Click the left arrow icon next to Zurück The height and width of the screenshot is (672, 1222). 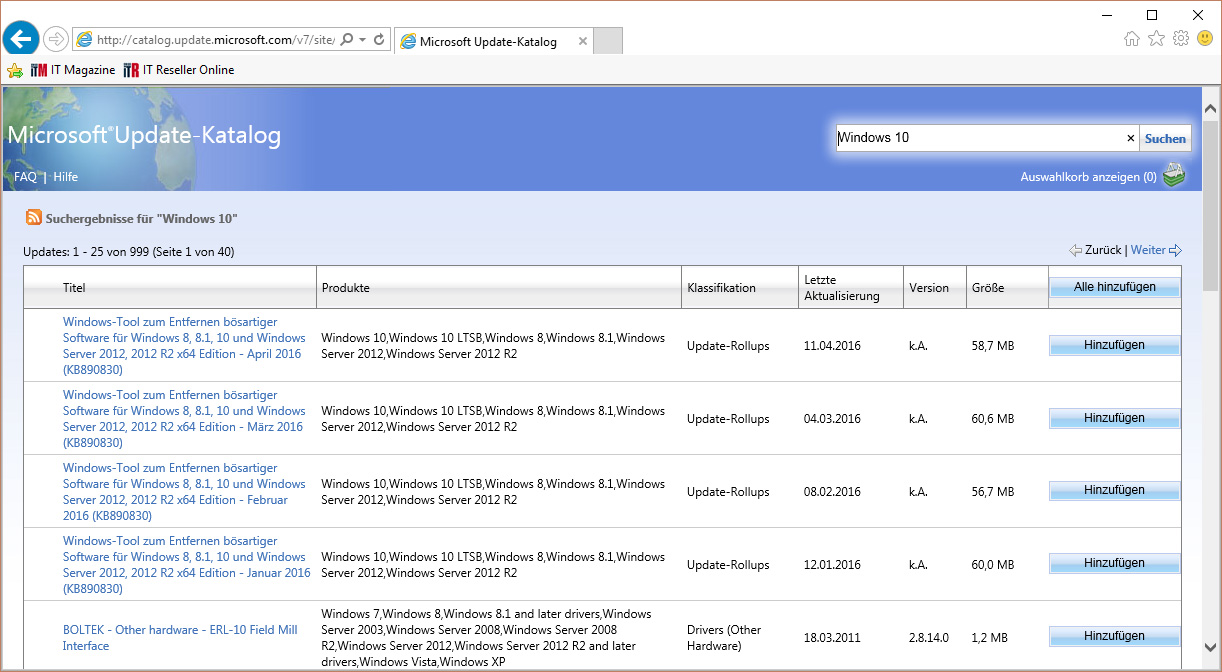[1075, 250]
